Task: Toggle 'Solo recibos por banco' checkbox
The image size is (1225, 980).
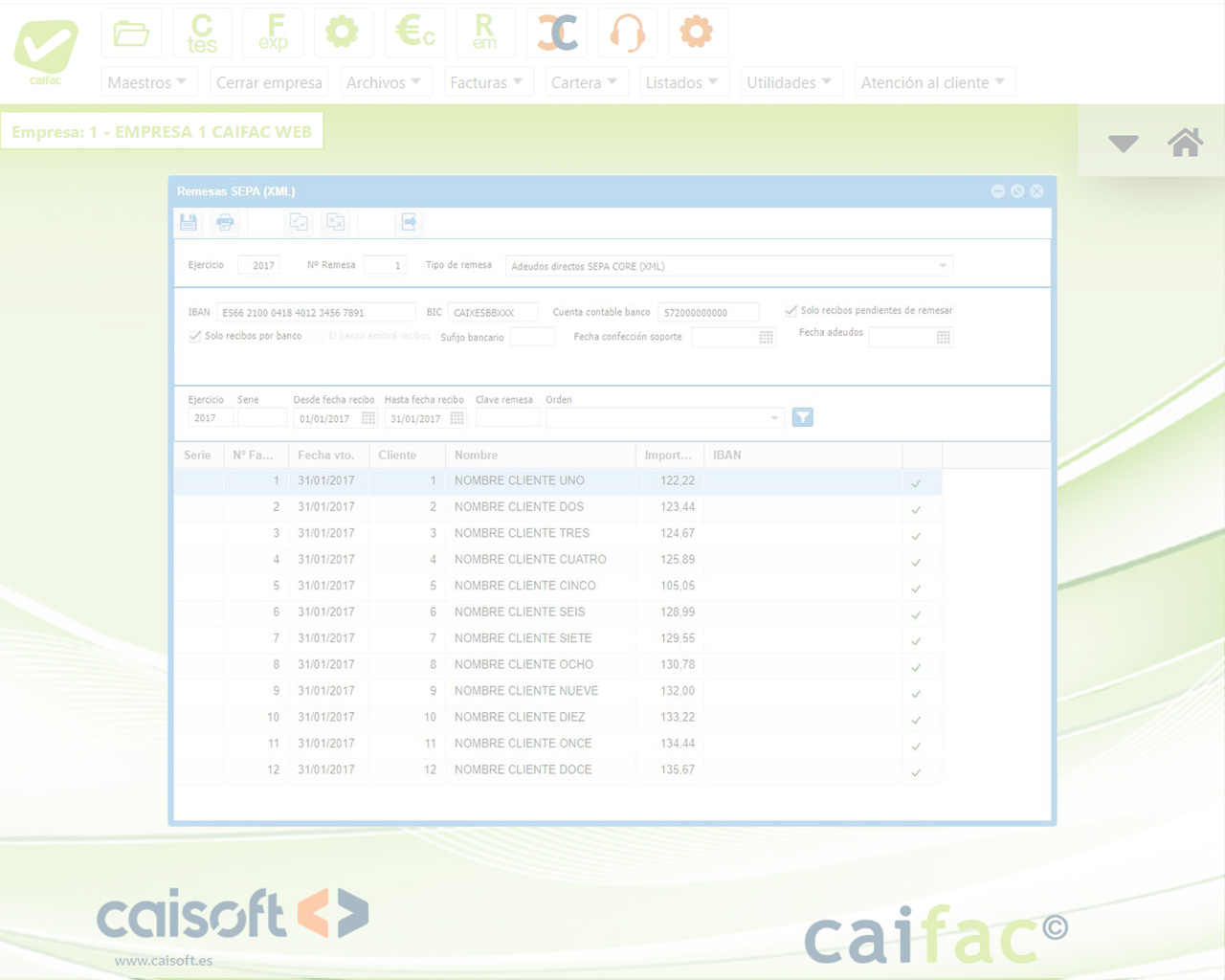Action: (x=195, y=336)
